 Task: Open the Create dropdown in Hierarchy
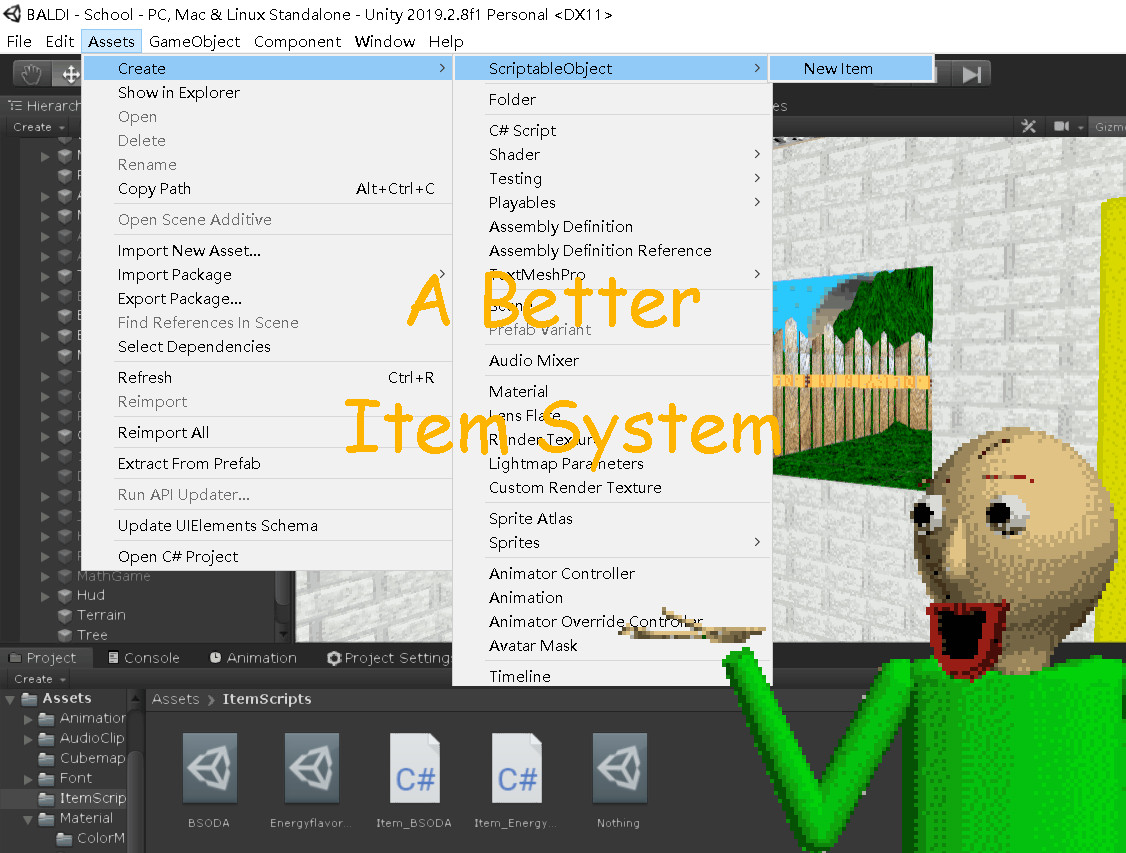[38, 127]
